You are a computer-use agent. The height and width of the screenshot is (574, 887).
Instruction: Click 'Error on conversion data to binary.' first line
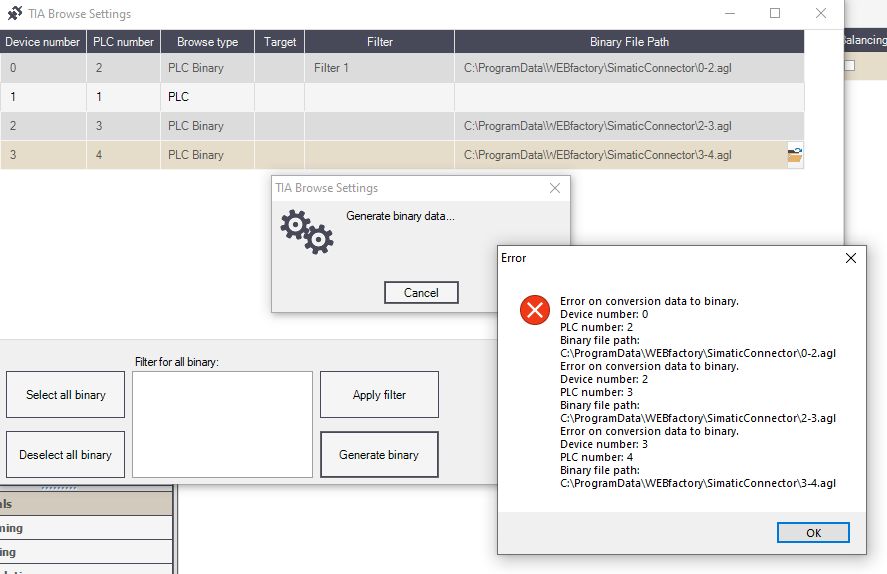click(x=649, y=301)
